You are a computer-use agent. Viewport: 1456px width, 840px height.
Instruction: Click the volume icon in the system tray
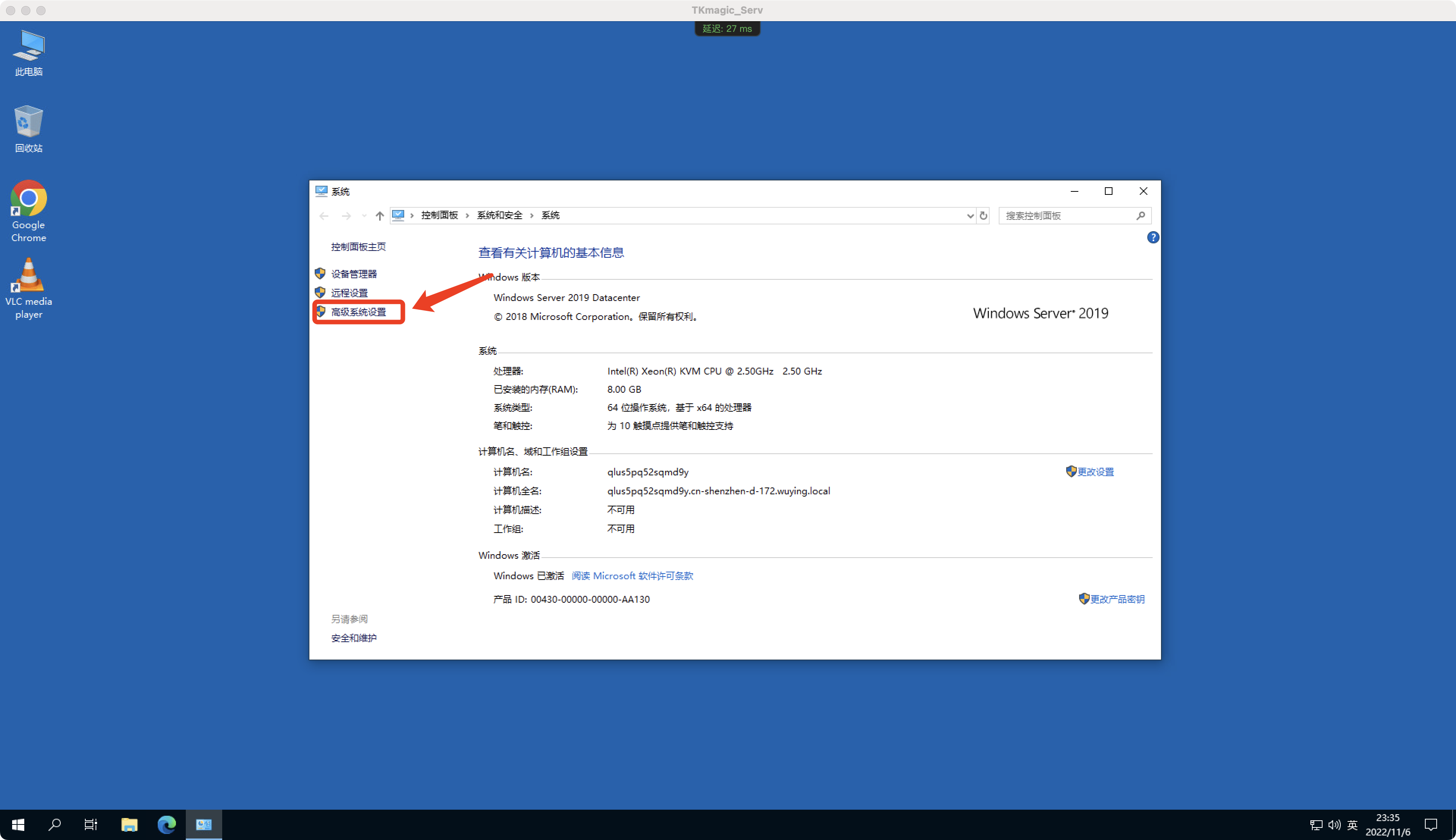[1334, 824]
